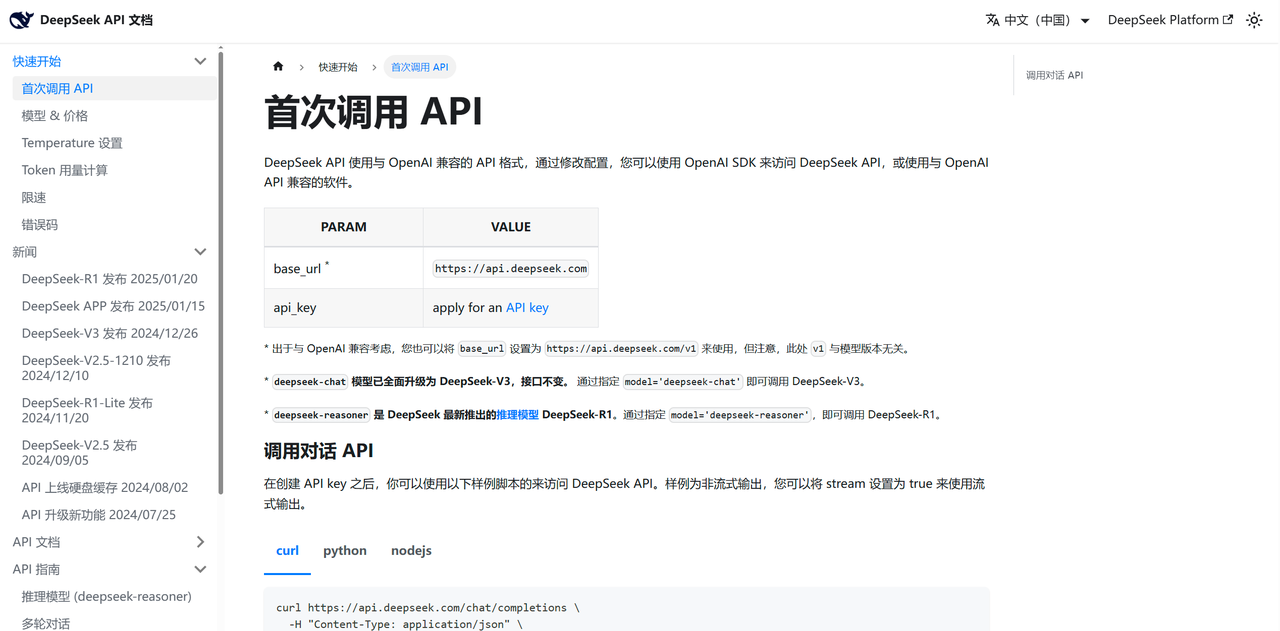
Task: Click the home icon in breadcrumb
Action: coord(278,67)
